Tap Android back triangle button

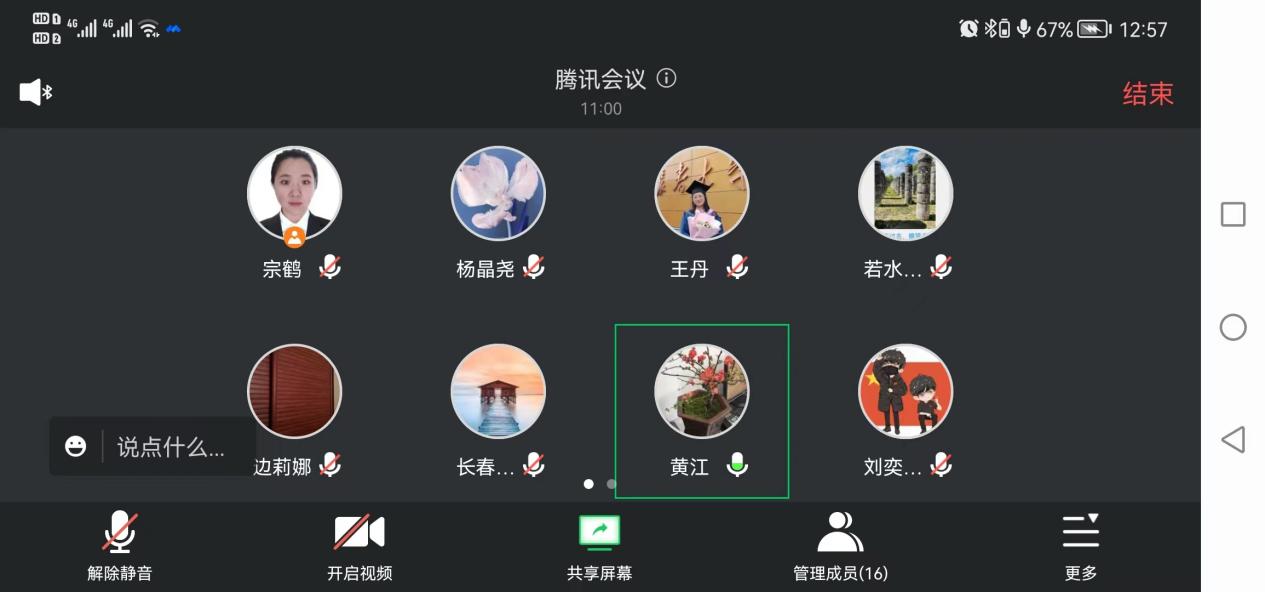click(1233, 439)
